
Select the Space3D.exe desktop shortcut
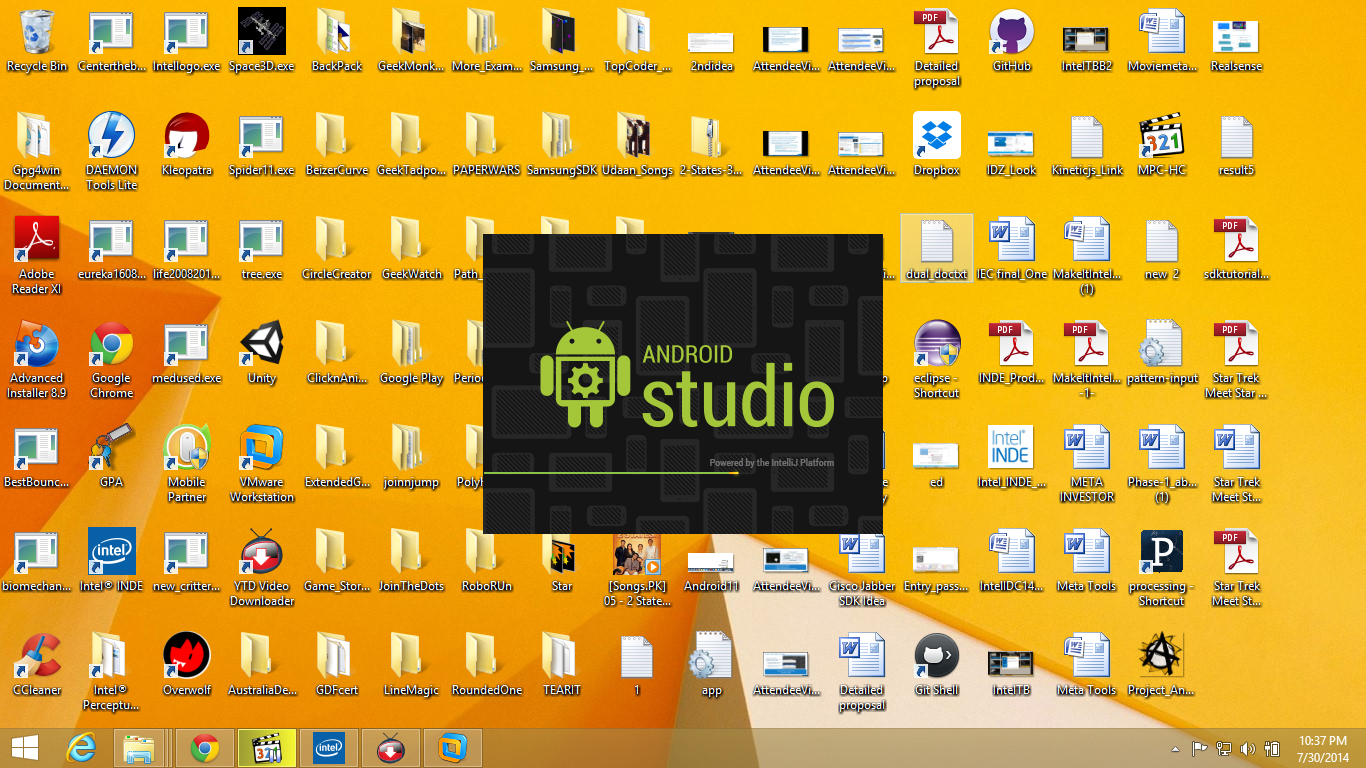pyautogui.click(x=262, y=41)
